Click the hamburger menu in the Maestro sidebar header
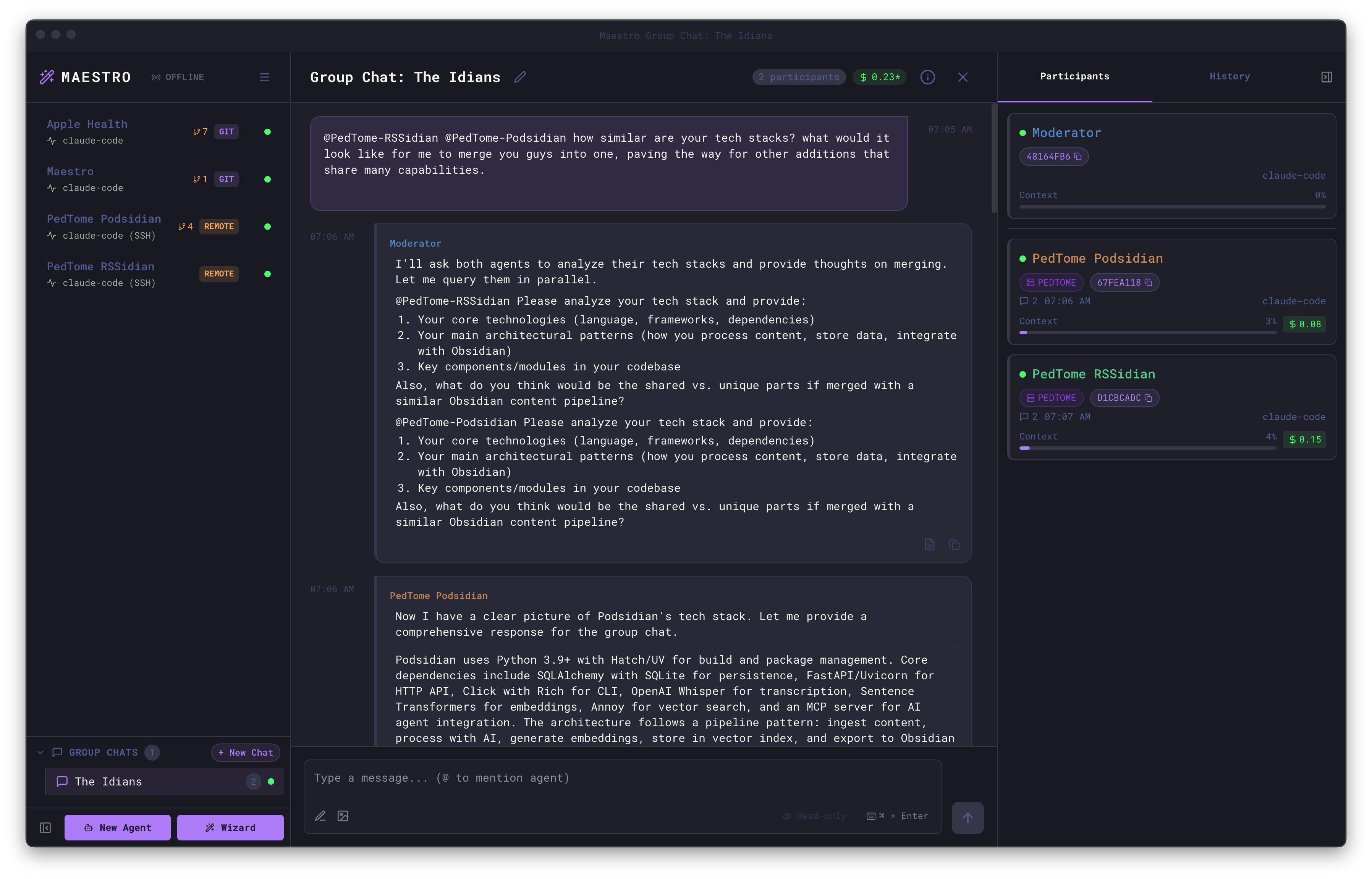This screenshot has width=1372, height=879. (264, 77)
